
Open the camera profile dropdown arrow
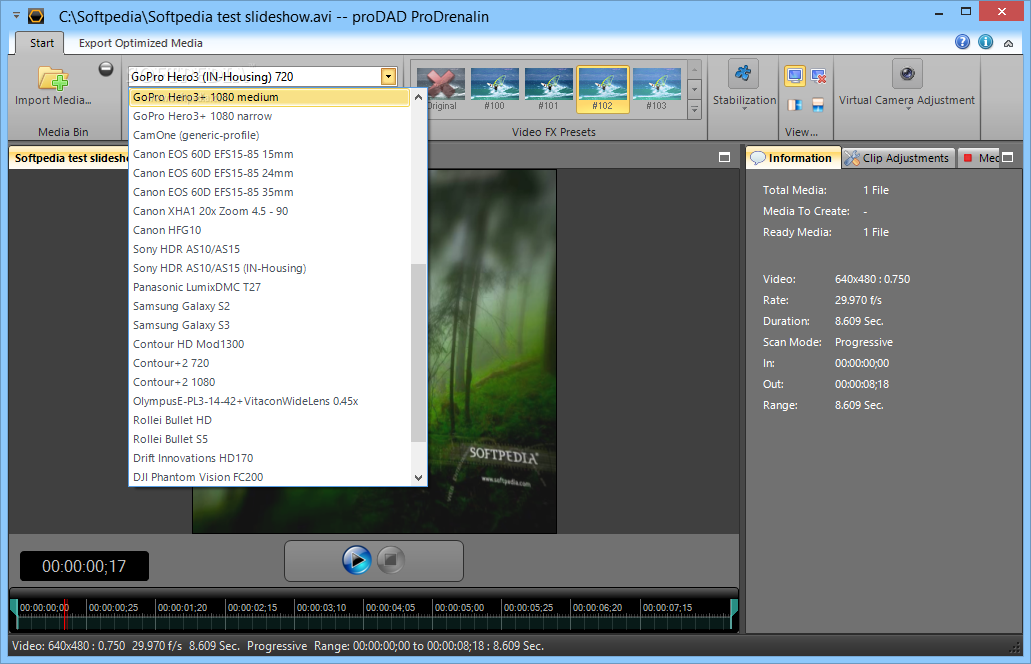pos(389,77)
